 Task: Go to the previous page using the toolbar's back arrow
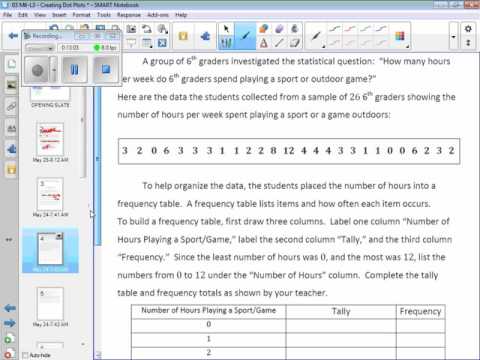13,36
